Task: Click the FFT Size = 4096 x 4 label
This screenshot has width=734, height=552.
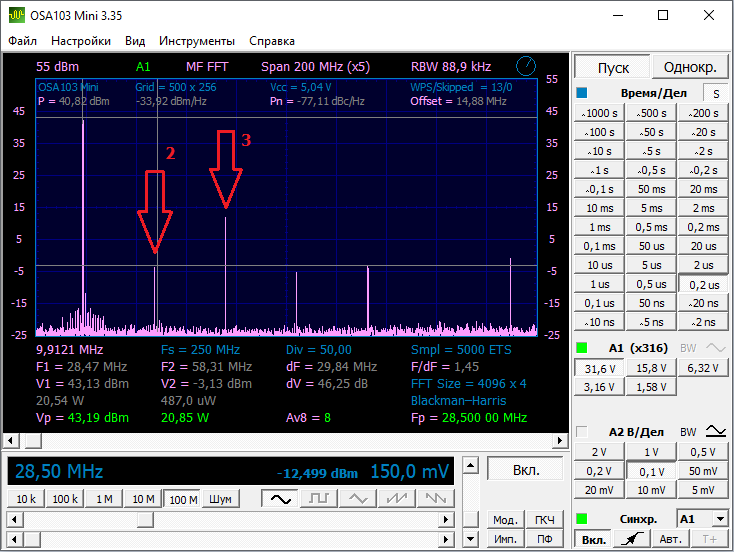Action: coord(469,384)
